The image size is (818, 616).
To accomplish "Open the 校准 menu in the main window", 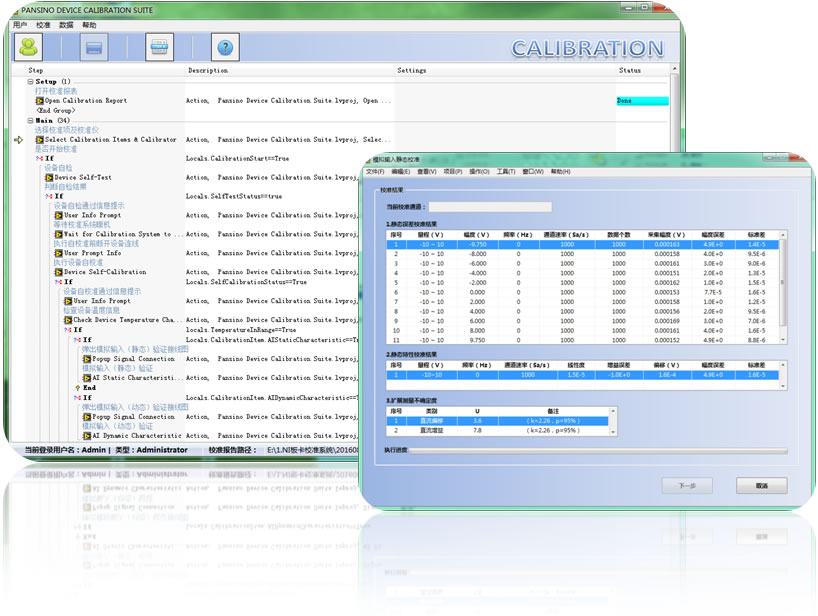I will click(x=42, y=24).
